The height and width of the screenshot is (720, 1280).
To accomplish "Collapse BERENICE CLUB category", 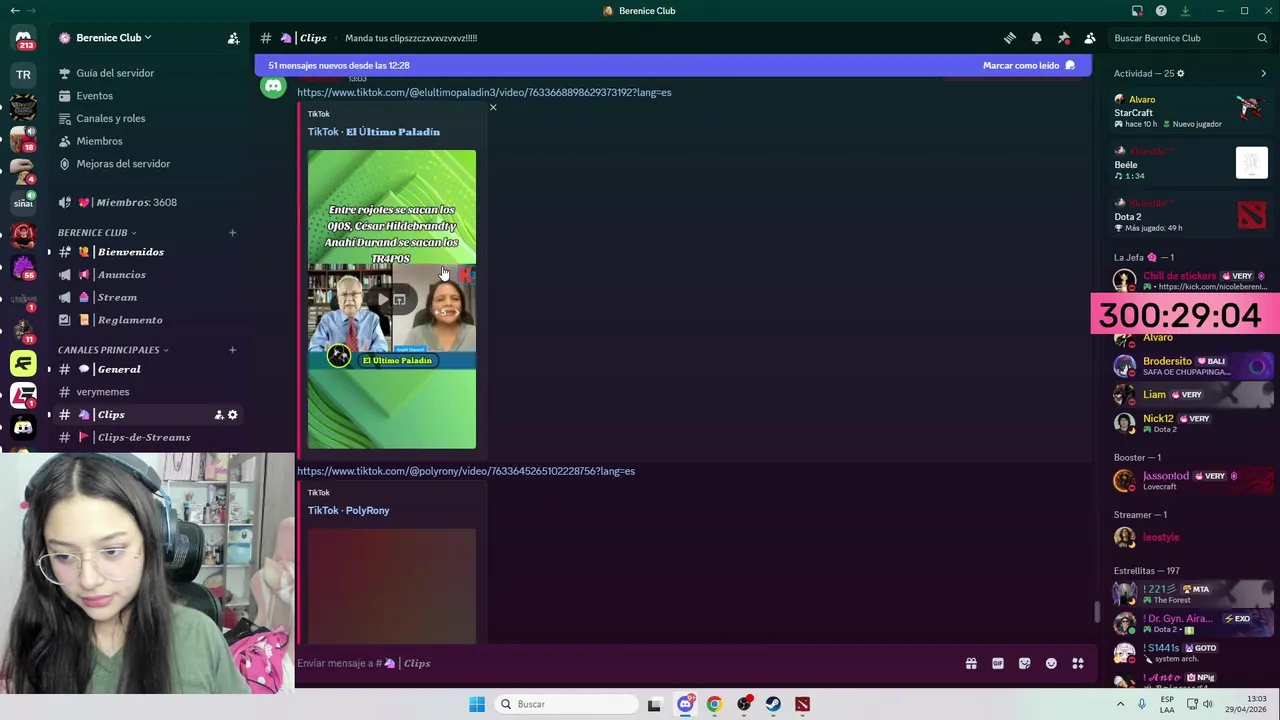I will coord(97,233).
